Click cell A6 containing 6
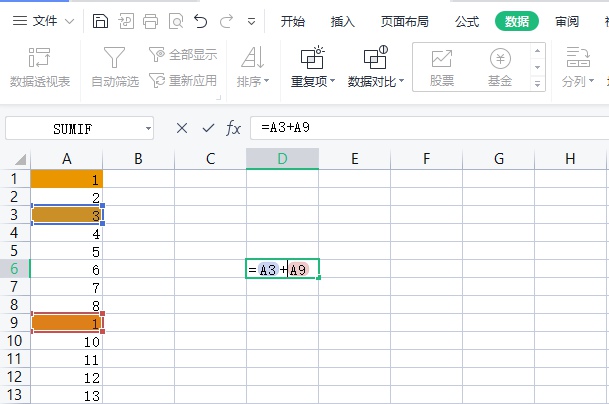The image size is (609, 404). coord(66,268)
